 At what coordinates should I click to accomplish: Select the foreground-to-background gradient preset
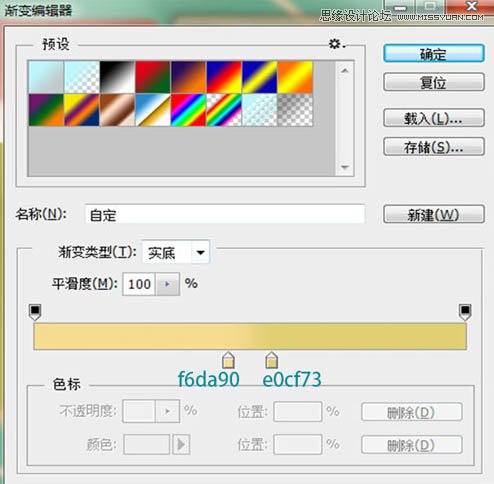(46, 77)
